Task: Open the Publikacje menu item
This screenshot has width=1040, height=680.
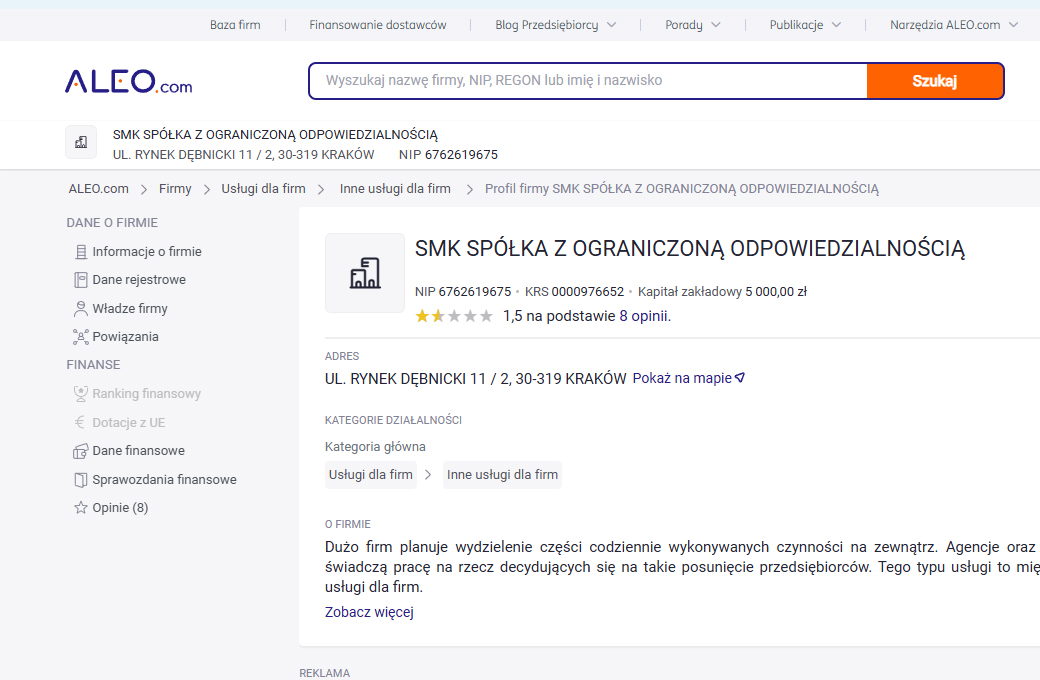Action: (x=797, y=25)
